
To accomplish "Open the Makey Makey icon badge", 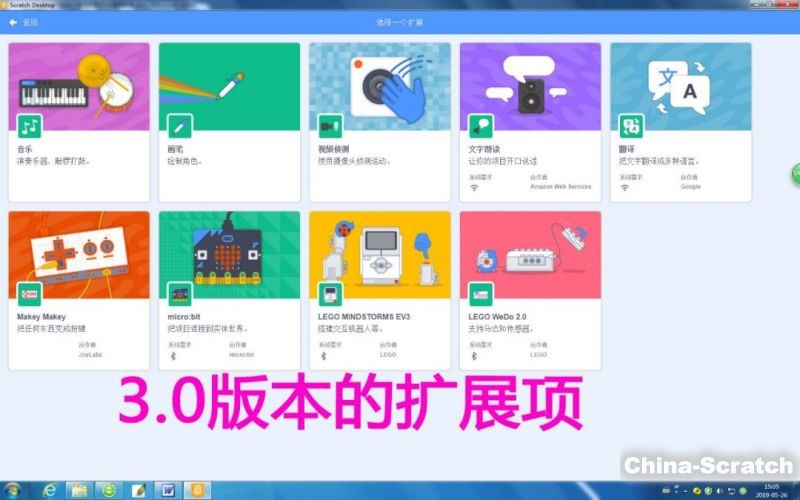I will (x=29, y=294).
